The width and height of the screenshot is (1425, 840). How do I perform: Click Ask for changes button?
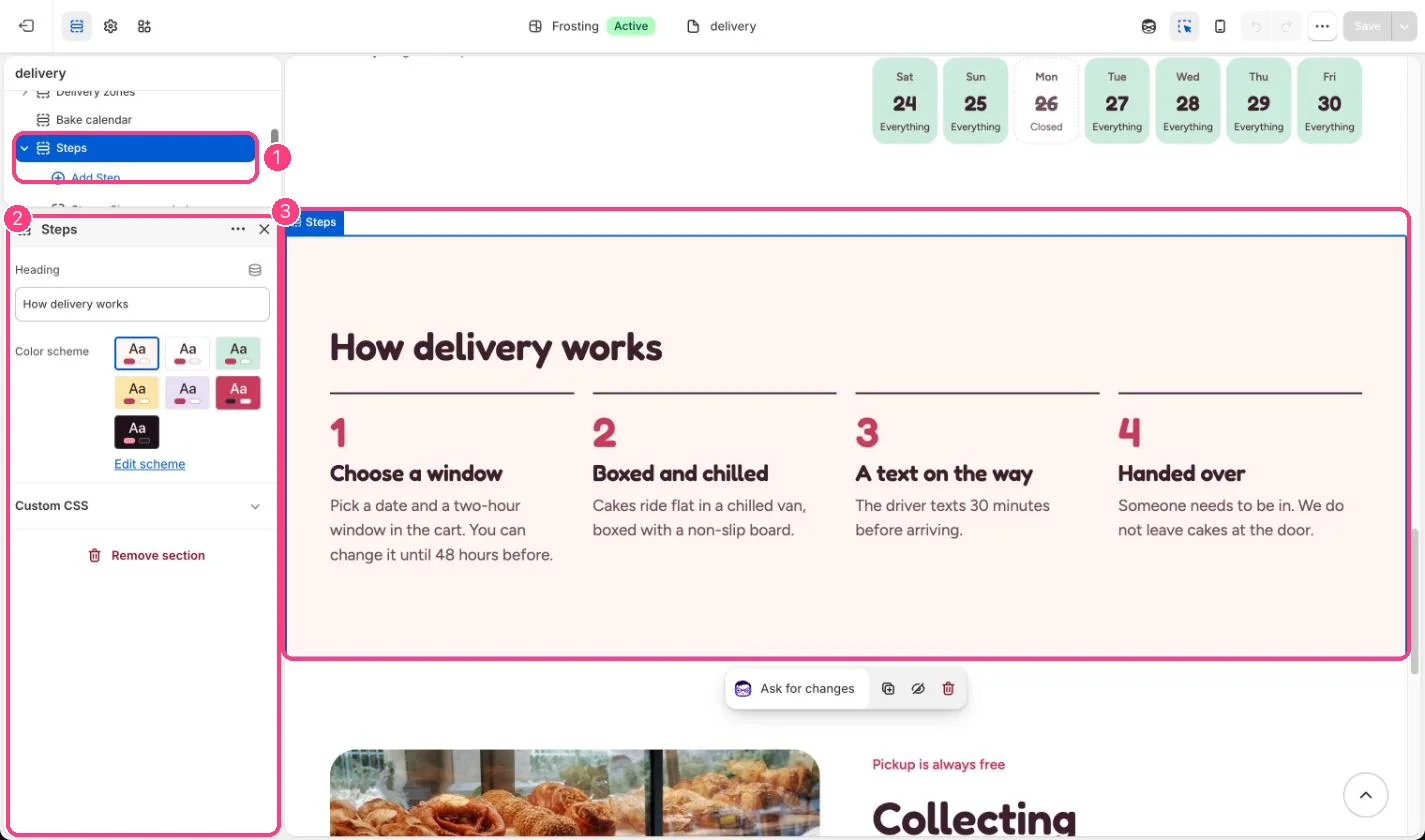click(x=795, y=688)
